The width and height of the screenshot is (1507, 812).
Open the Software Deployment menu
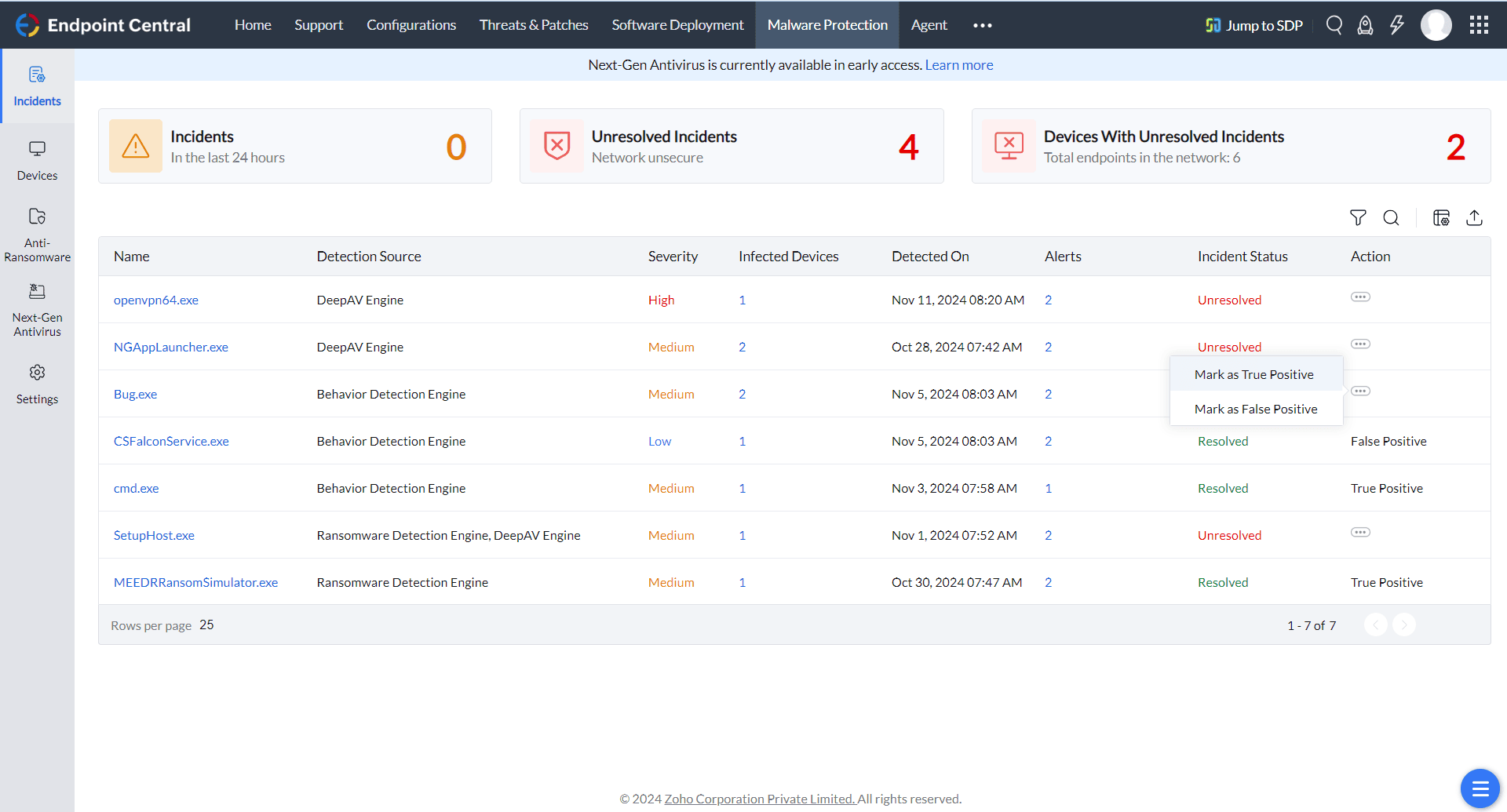pyautogui.click(x=677, y=24)
